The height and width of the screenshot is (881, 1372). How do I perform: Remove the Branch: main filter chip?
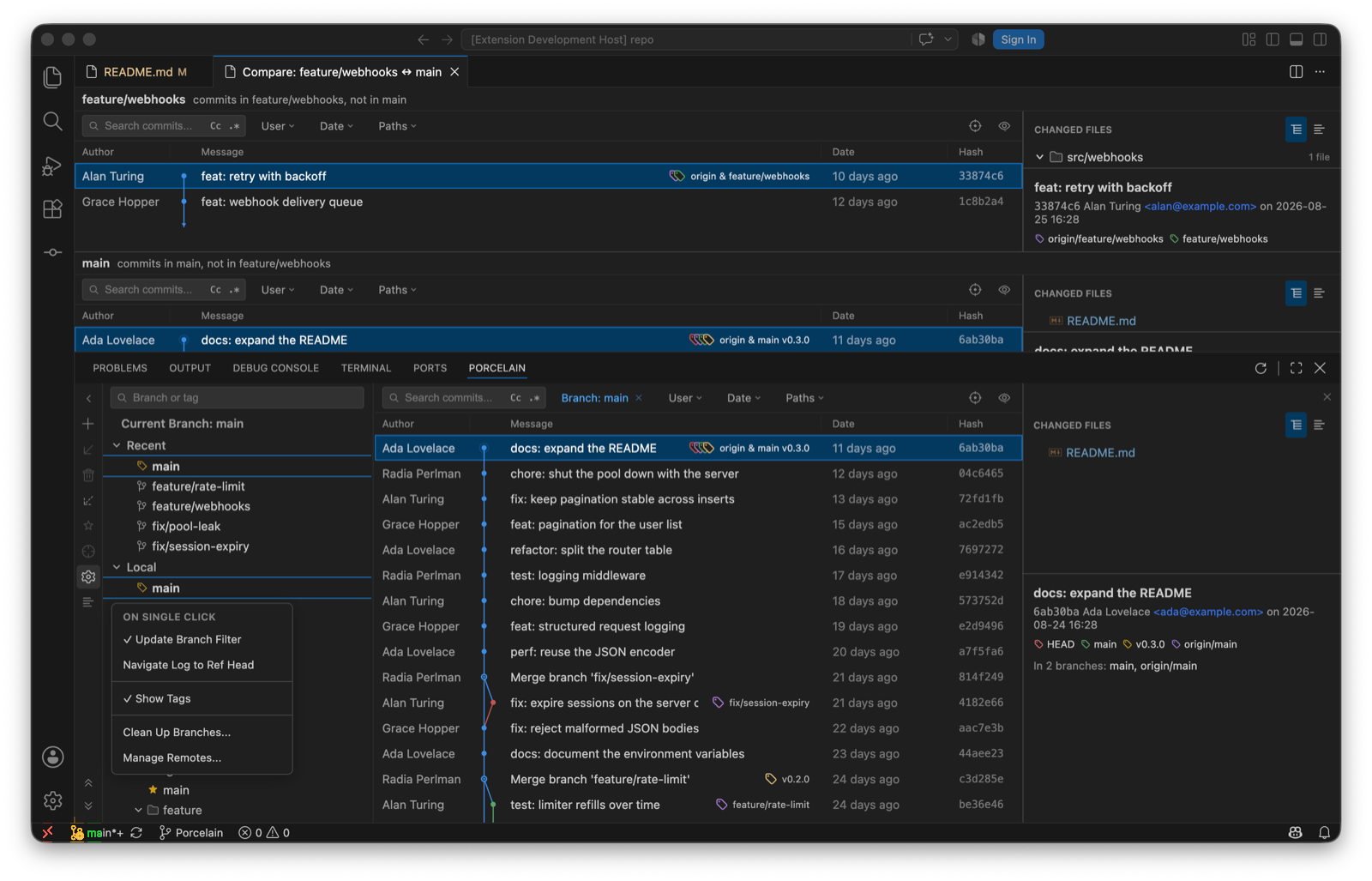tap(639, 398)
